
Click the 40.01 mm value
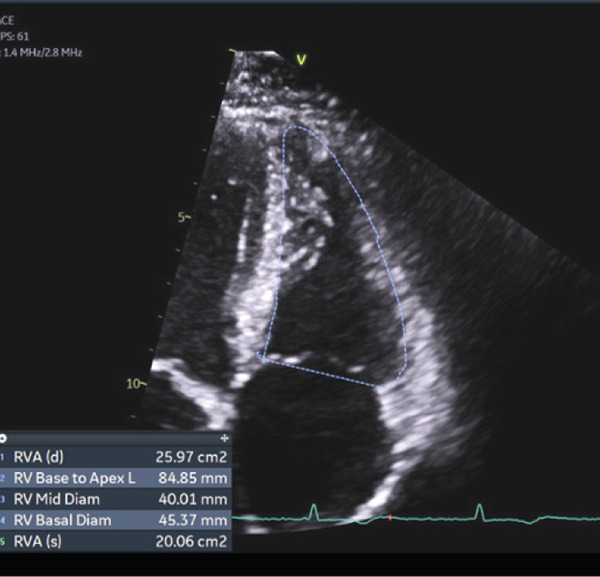click(193, 499)
